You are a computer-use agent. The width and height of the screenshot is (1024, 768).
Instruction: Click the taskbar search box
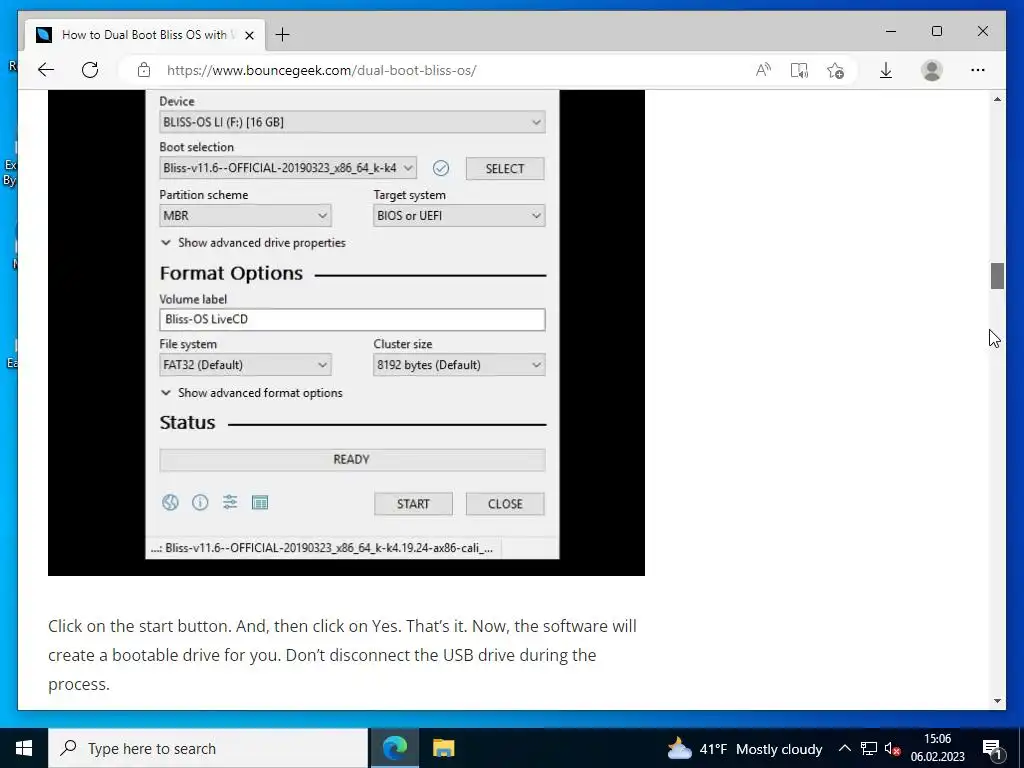(x=208, y=748)
